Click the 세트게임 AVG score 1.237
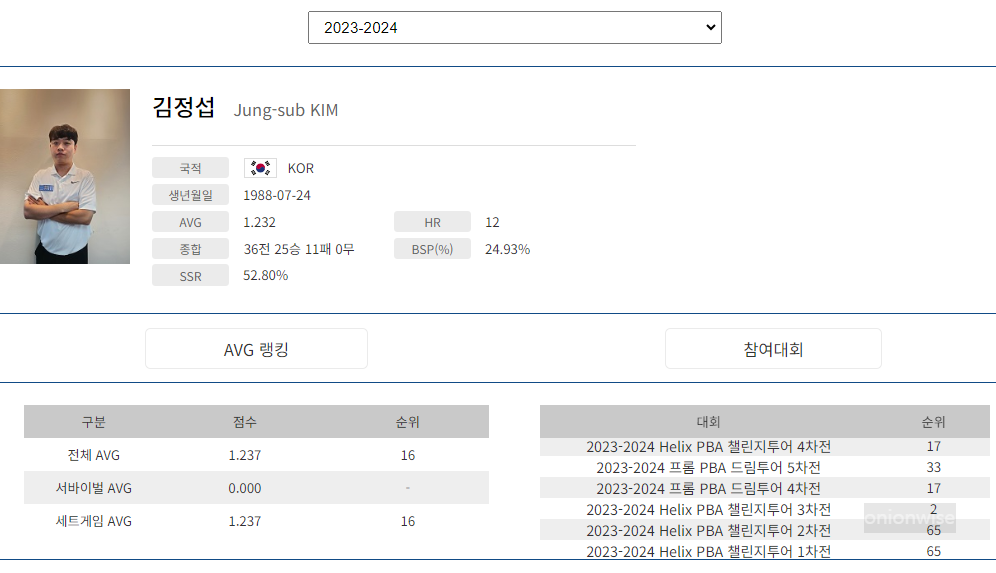996x573 pixels. 245,521
